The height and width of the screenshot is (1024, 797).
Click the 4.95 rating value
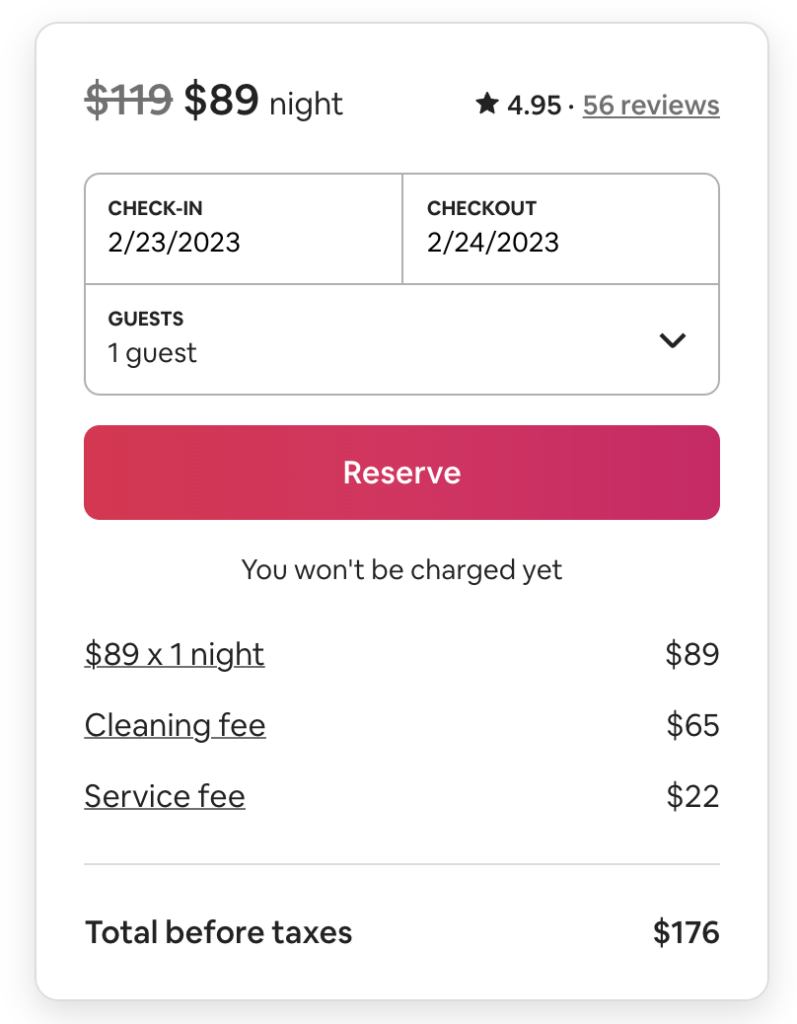534,105
